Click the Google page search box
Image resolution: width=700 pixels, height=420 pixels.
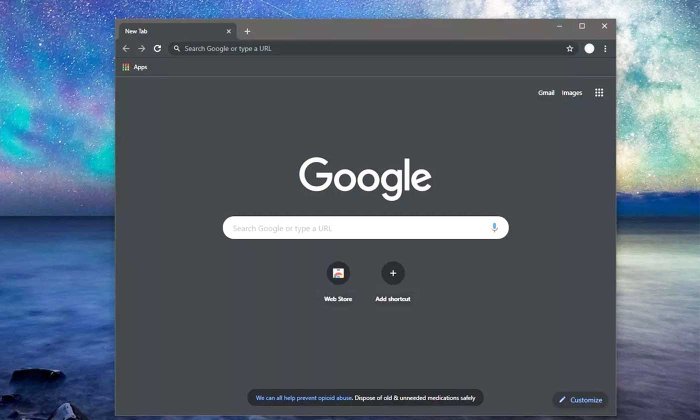coord(366,228)
